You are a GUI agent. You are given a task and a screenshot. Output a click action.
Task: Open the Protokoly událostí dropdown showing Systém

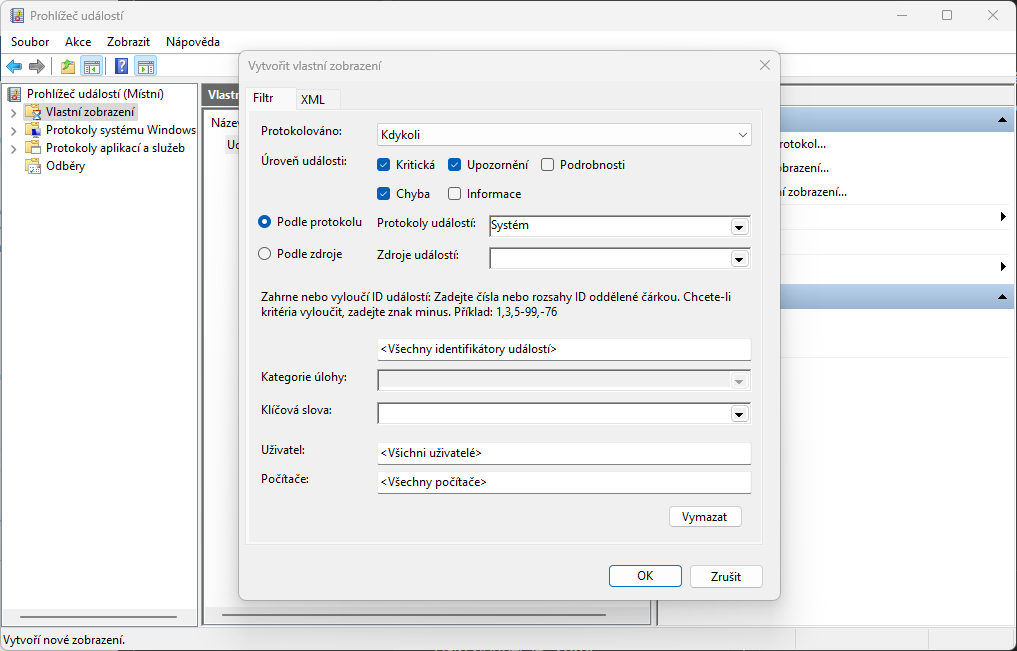tap(739, 226)
